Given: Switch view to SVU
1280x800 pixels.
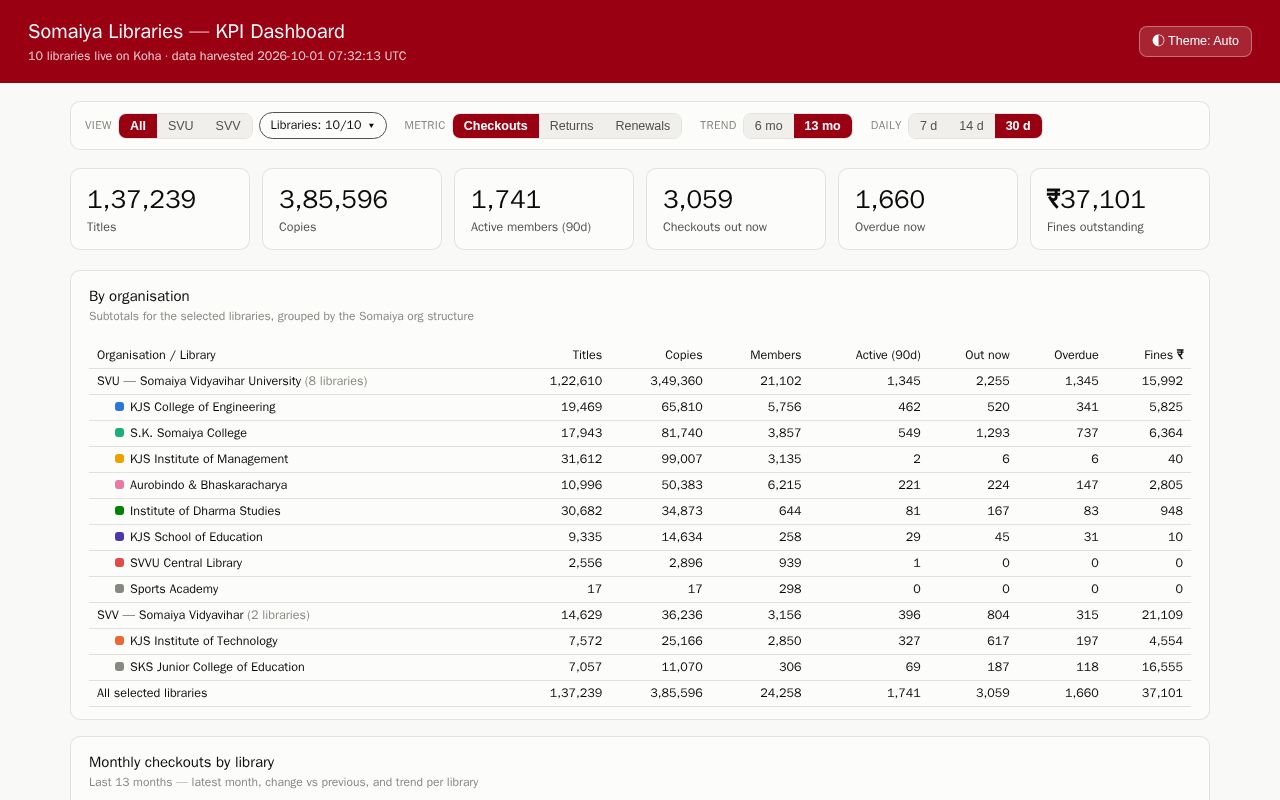Looking at the screenshot, I should [x=181, y=126].
